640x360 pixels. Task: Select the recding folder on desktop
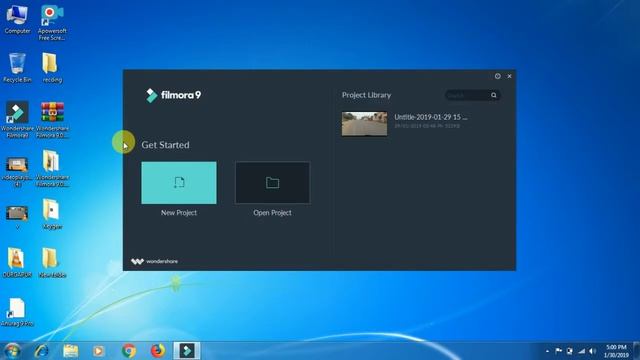pyautogui.click(x=52, y=68)
